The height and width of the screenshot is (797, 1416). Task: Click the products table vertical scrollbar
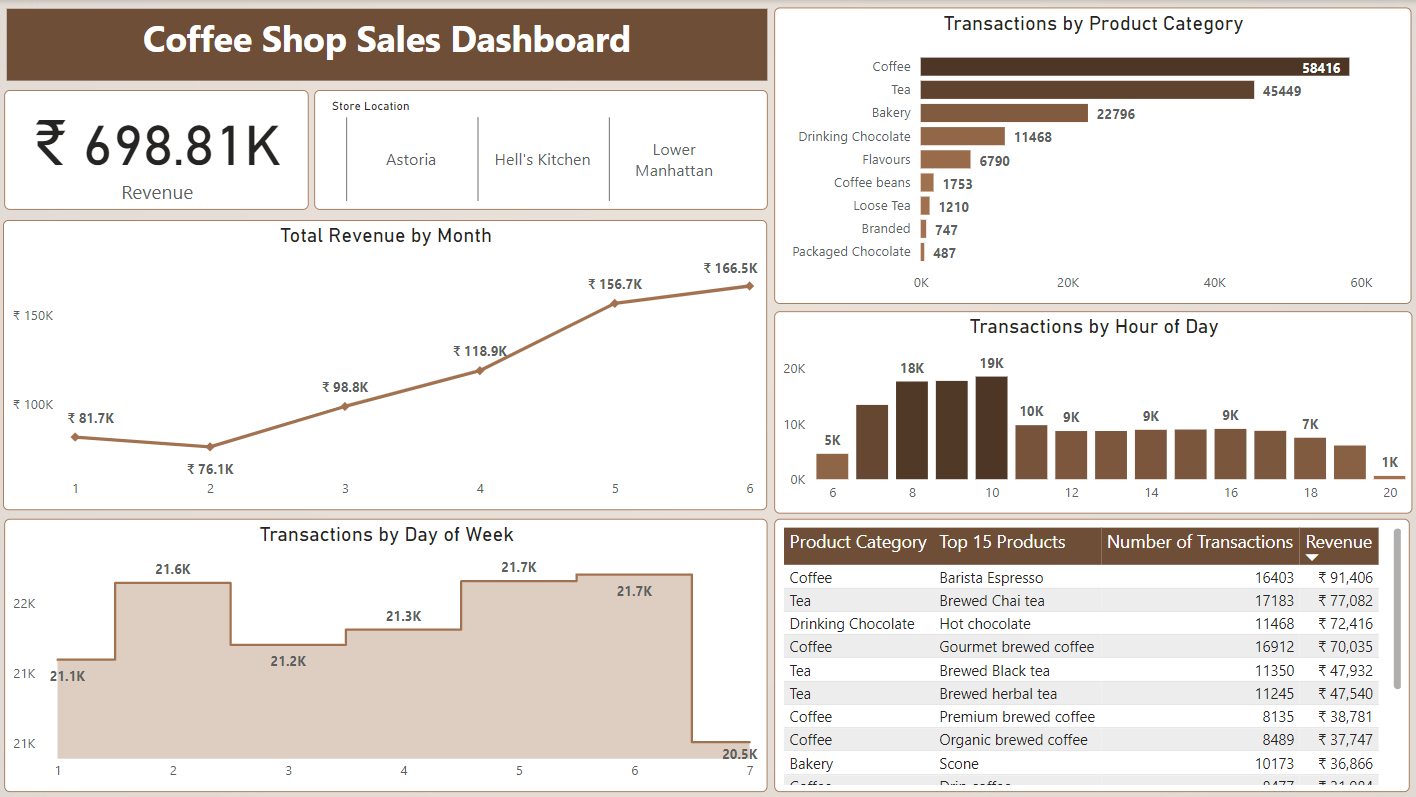[x=1396, y=608]
